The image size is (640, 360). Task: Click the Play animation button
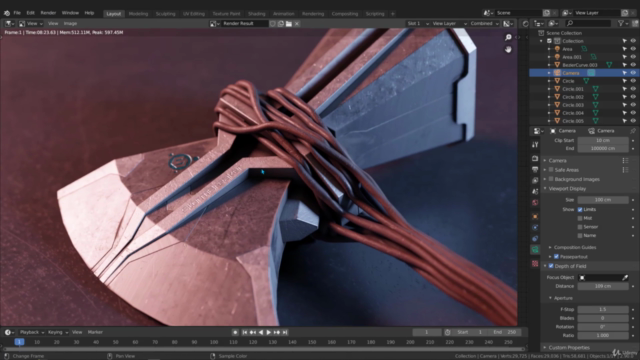point(269,332)
